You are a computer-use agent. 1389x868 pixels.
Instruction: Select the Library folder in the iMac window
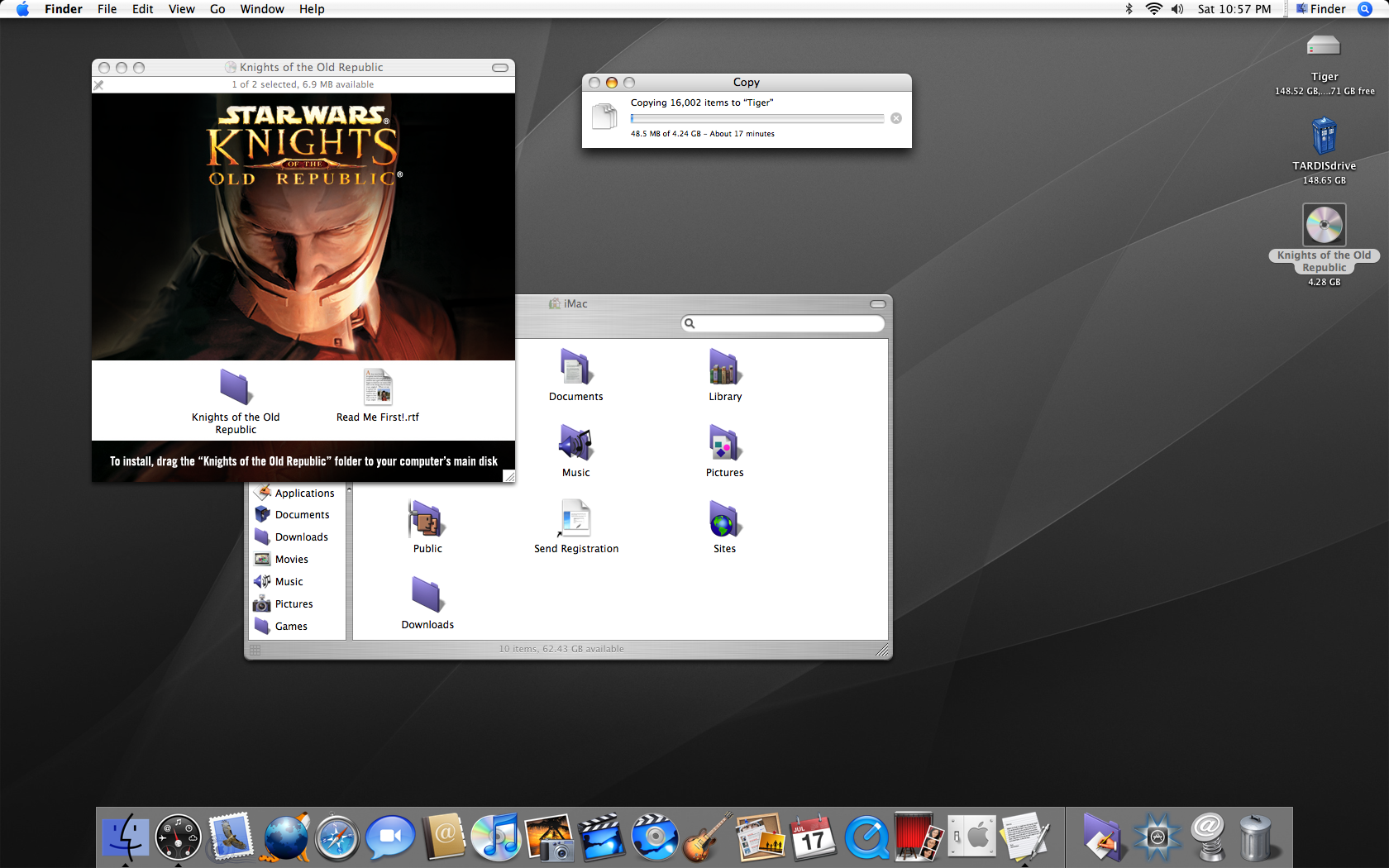pyautogui.click(x=725, y=366)
